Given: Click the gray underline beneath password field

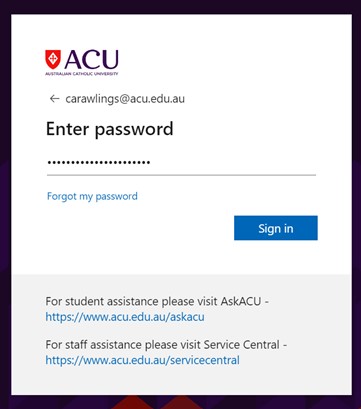Looking at the screenshot, I should tap(181, 175).
